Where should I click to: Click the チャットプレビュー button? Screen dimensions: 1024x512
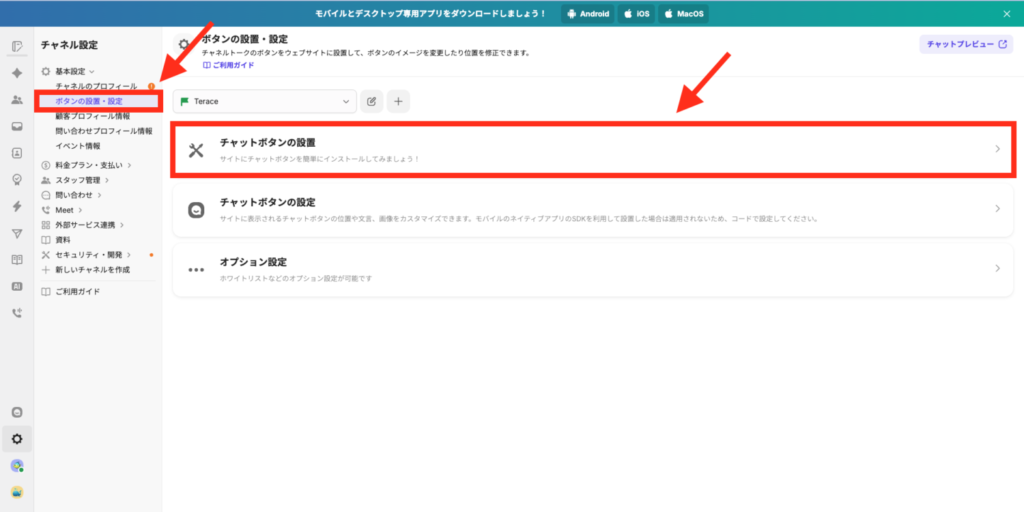(x=965, y=45)
